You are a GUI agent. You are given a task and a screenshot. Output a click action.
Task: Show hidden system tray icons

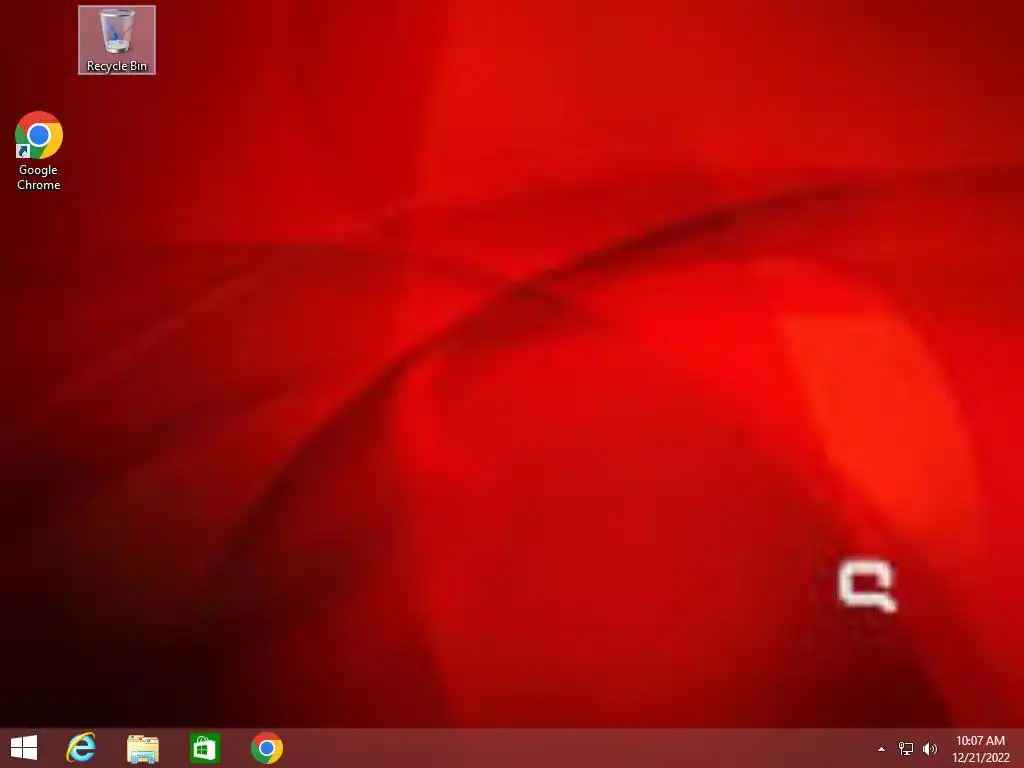click(x=881, y=749)
